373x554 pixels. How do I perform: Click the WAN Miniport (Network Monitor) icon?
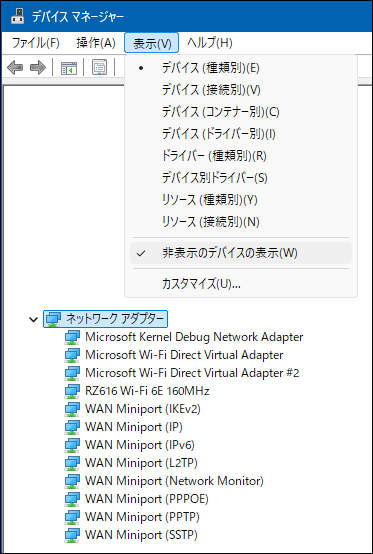[x=72, y=481]
